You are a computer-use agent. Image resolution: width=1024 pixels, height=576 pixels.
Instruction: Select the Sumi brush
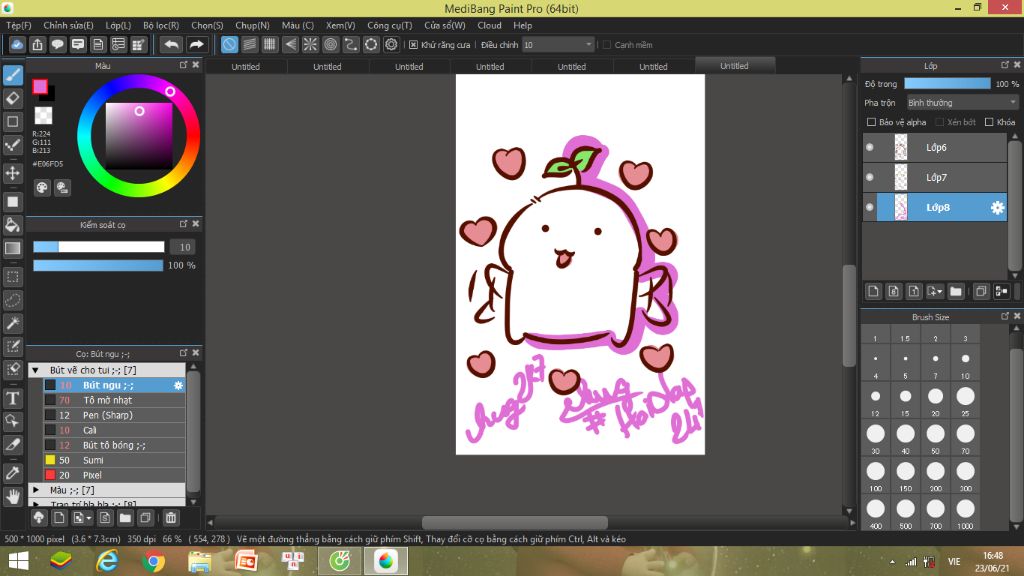coord(114,460)
